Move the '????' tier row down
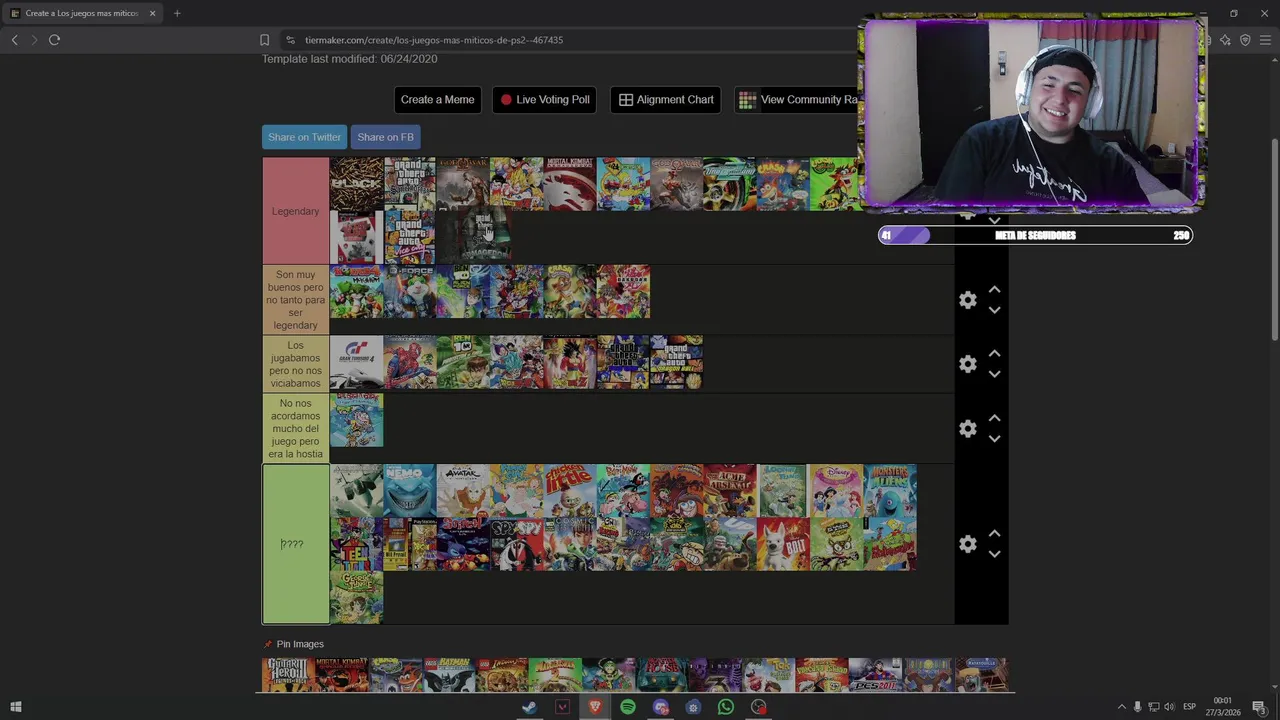Image resolution: width=1280 pixels, height=720 pixels. [994, 554]
